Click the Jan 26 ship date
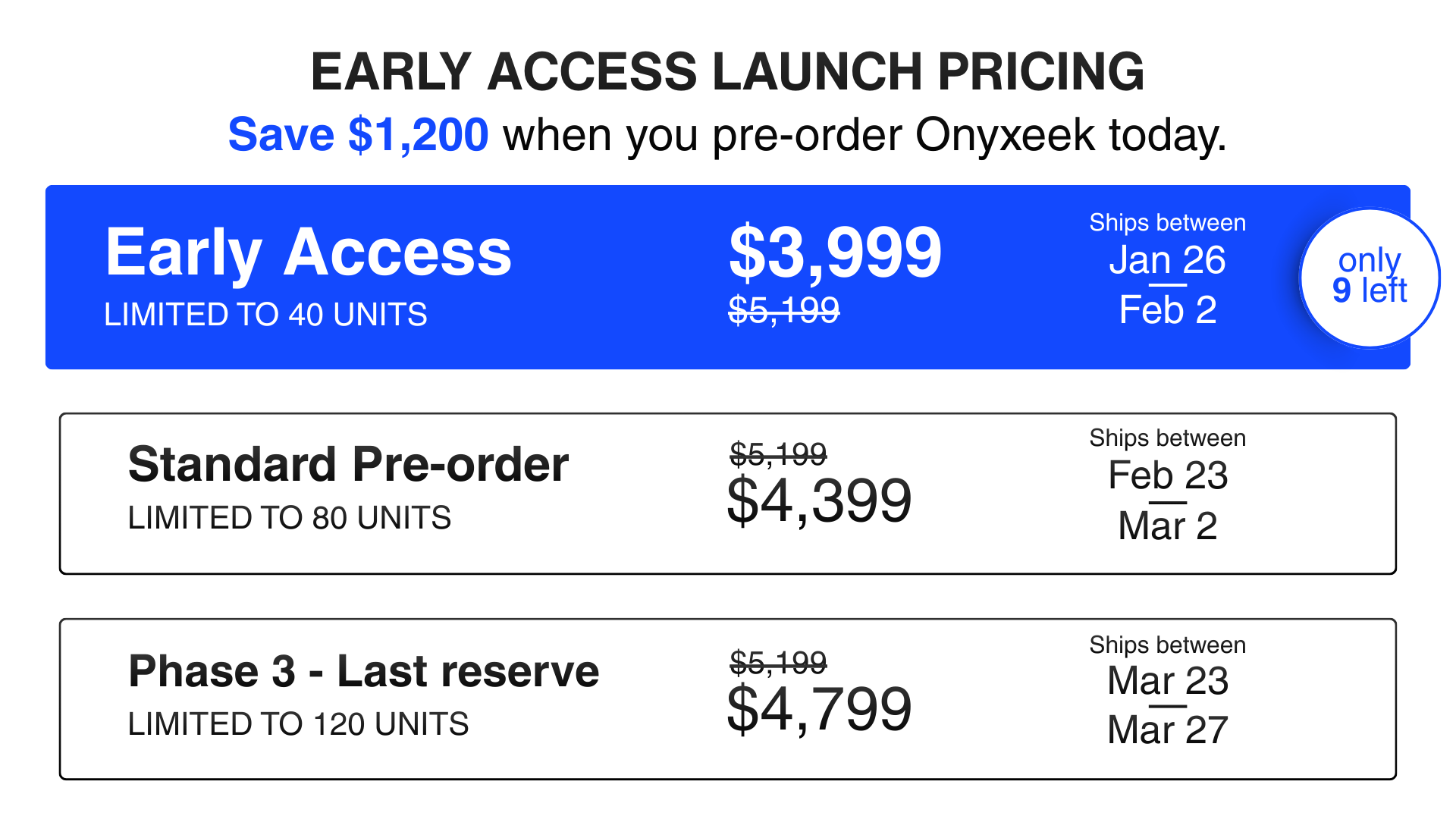 pyautogui.click(x=1167, y=260)
